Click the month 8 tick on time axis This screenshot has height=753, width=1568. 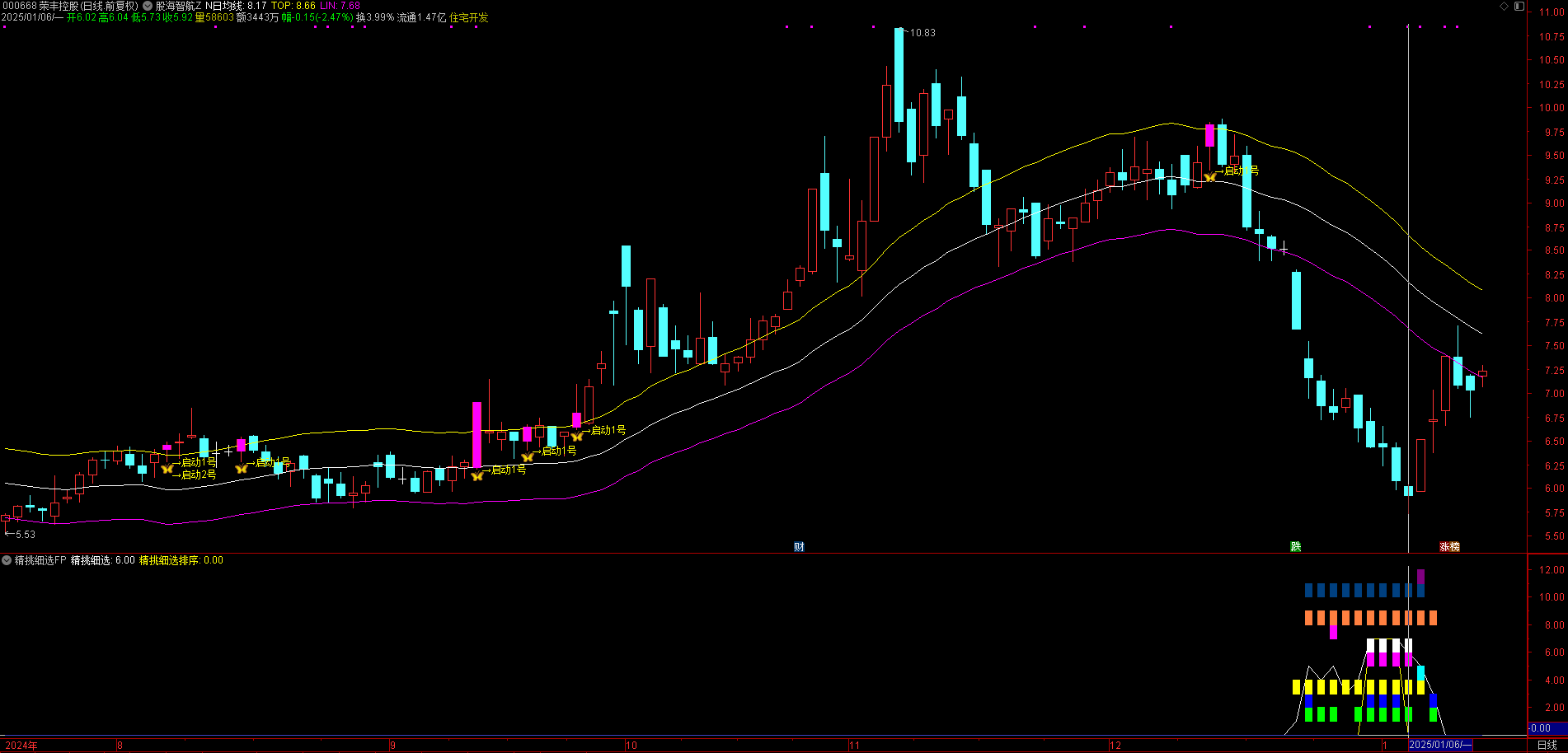[x=120, y=746]
